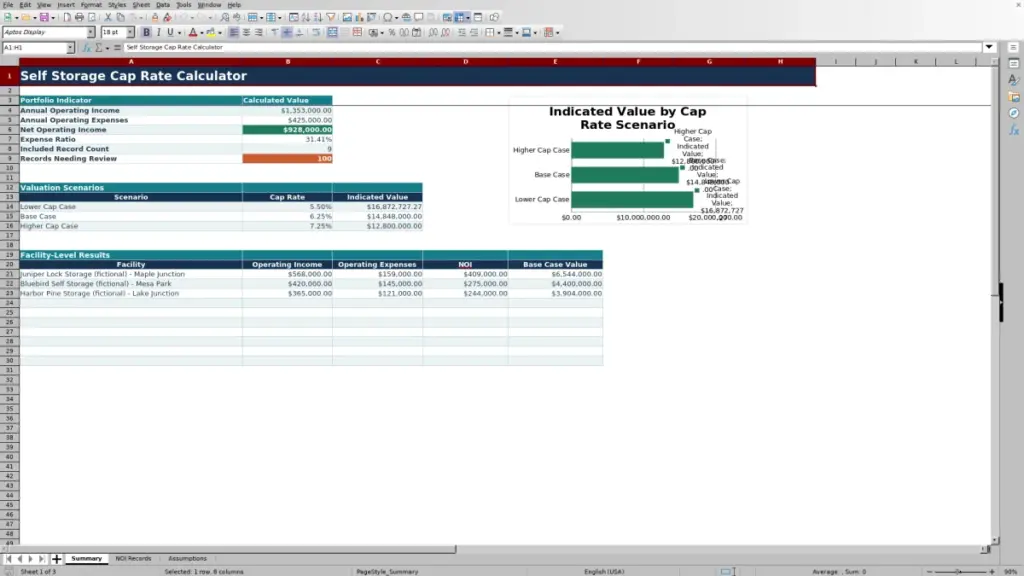1024x576 pixels.
Task: Click the Print icon in toolbar
Action: coord(79,18)
